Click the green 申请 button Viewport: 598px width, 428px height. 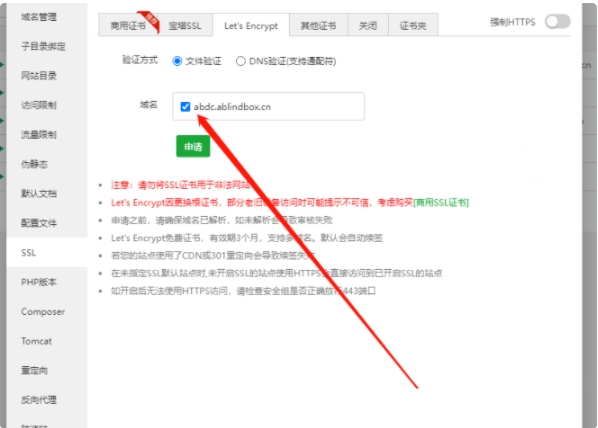point(193,146)
